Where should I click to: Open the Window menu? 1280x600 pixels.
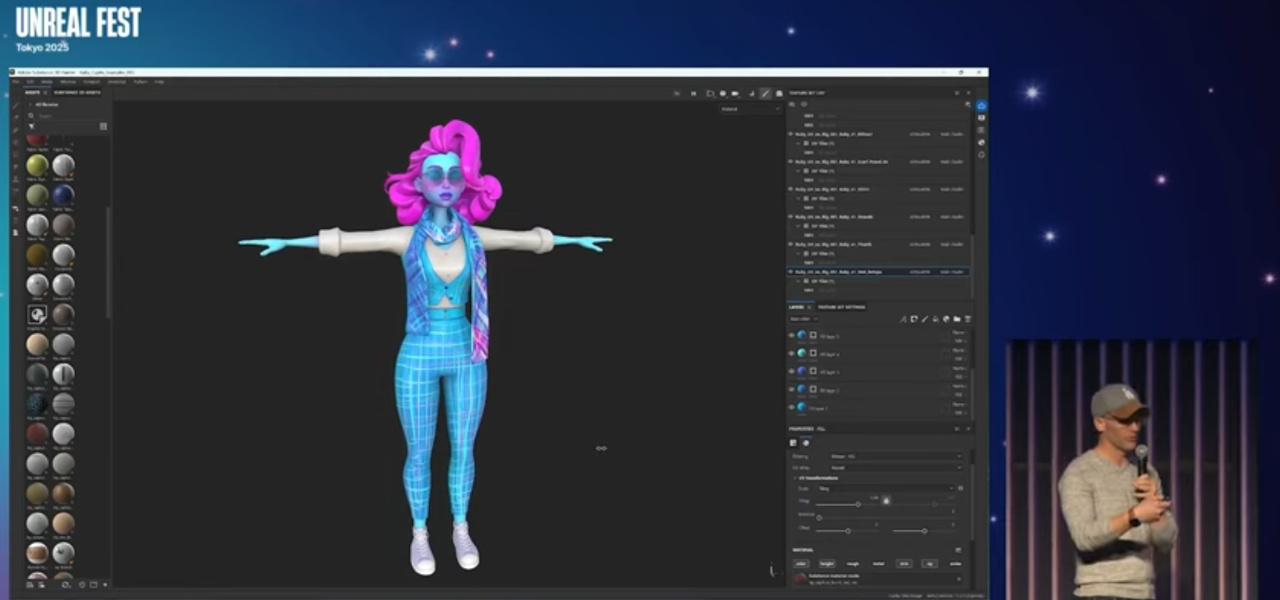68,82
